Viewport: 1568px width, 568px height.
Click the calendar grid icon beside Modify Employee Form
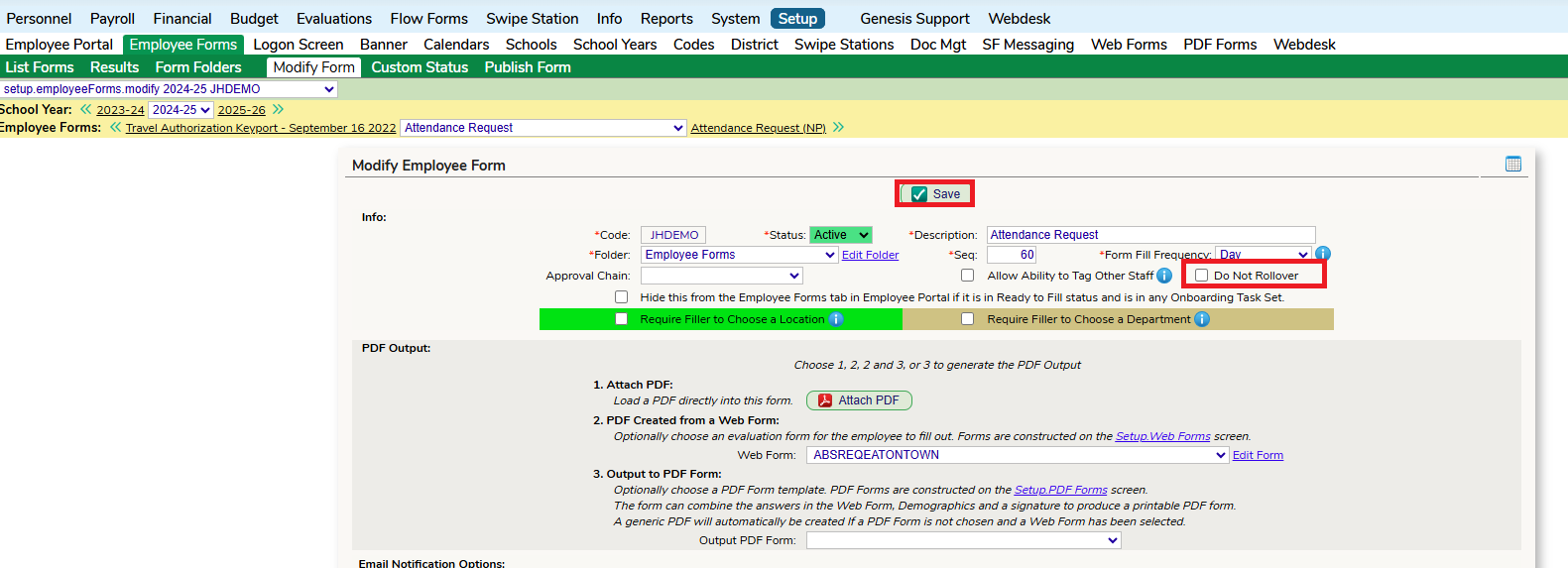1512,165
